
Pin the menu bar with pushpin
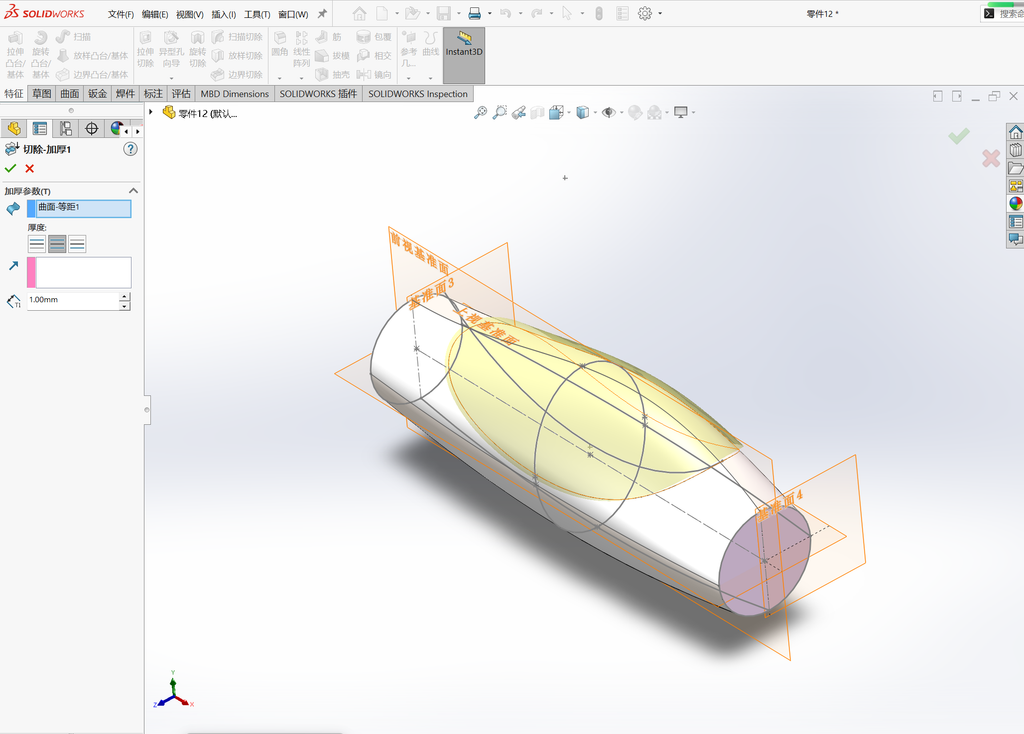click(322, 13)
